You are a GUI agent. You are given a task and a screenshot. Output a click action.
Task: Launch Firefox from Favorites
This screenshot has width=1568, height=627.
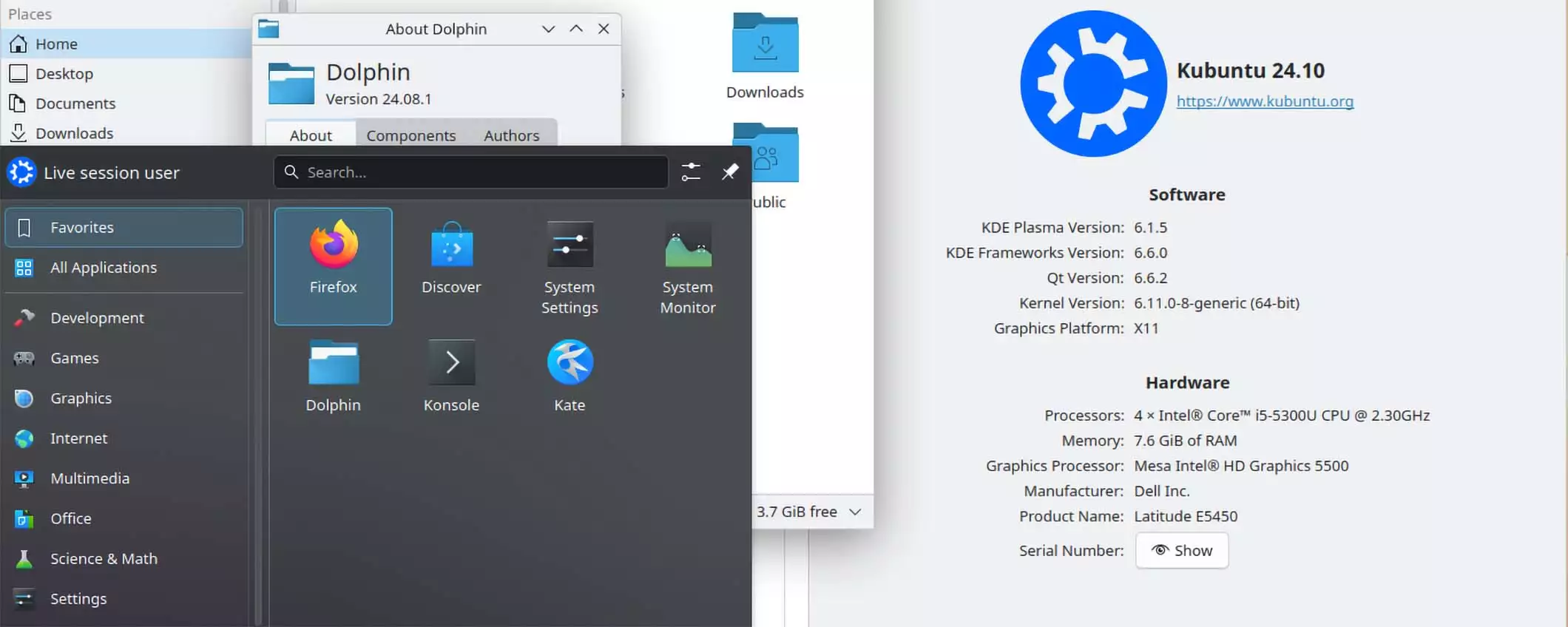334,266
